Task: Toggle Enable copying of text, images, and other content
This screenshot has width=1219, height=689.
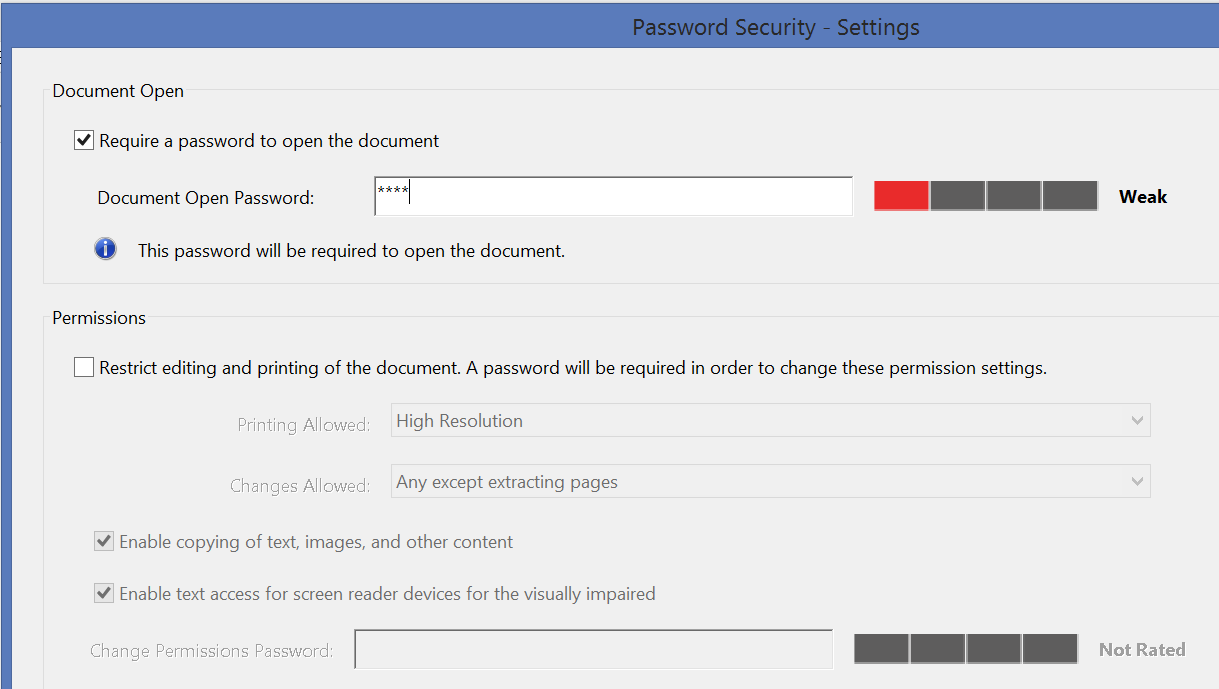Action: pyautogui.click(x=104, y=540)
